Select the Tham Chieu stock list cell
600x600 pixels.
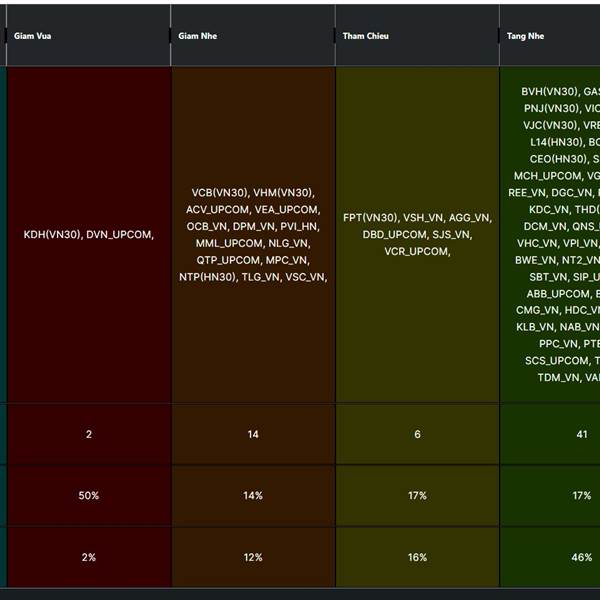(x=417, y=235)
